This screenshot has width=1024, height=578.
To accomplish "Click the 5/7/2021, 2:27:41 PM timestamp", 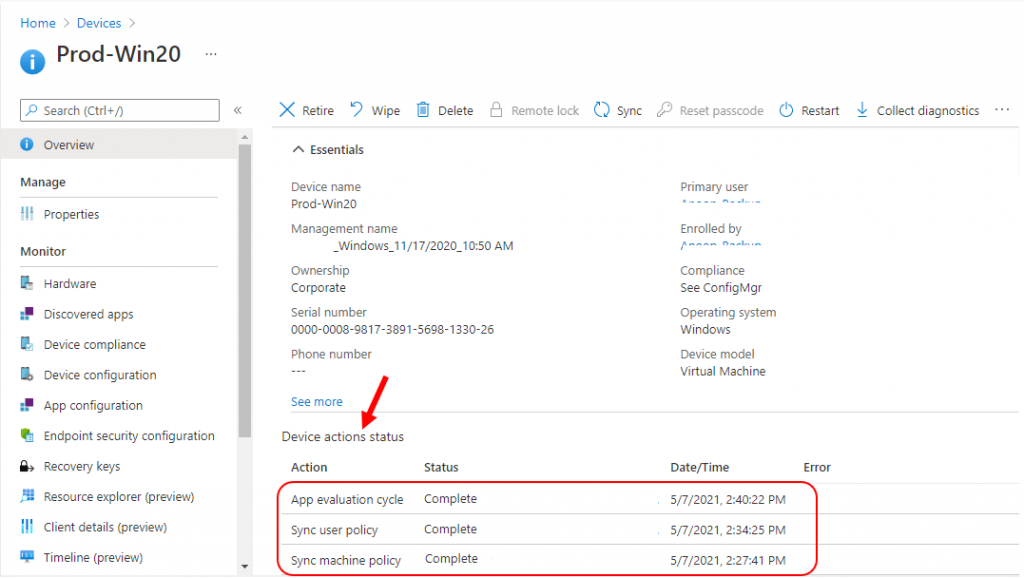I will 728,560.
